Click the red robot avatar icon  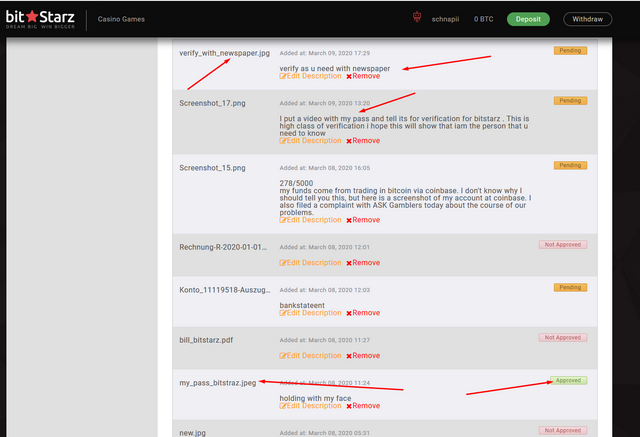point(417,17)
